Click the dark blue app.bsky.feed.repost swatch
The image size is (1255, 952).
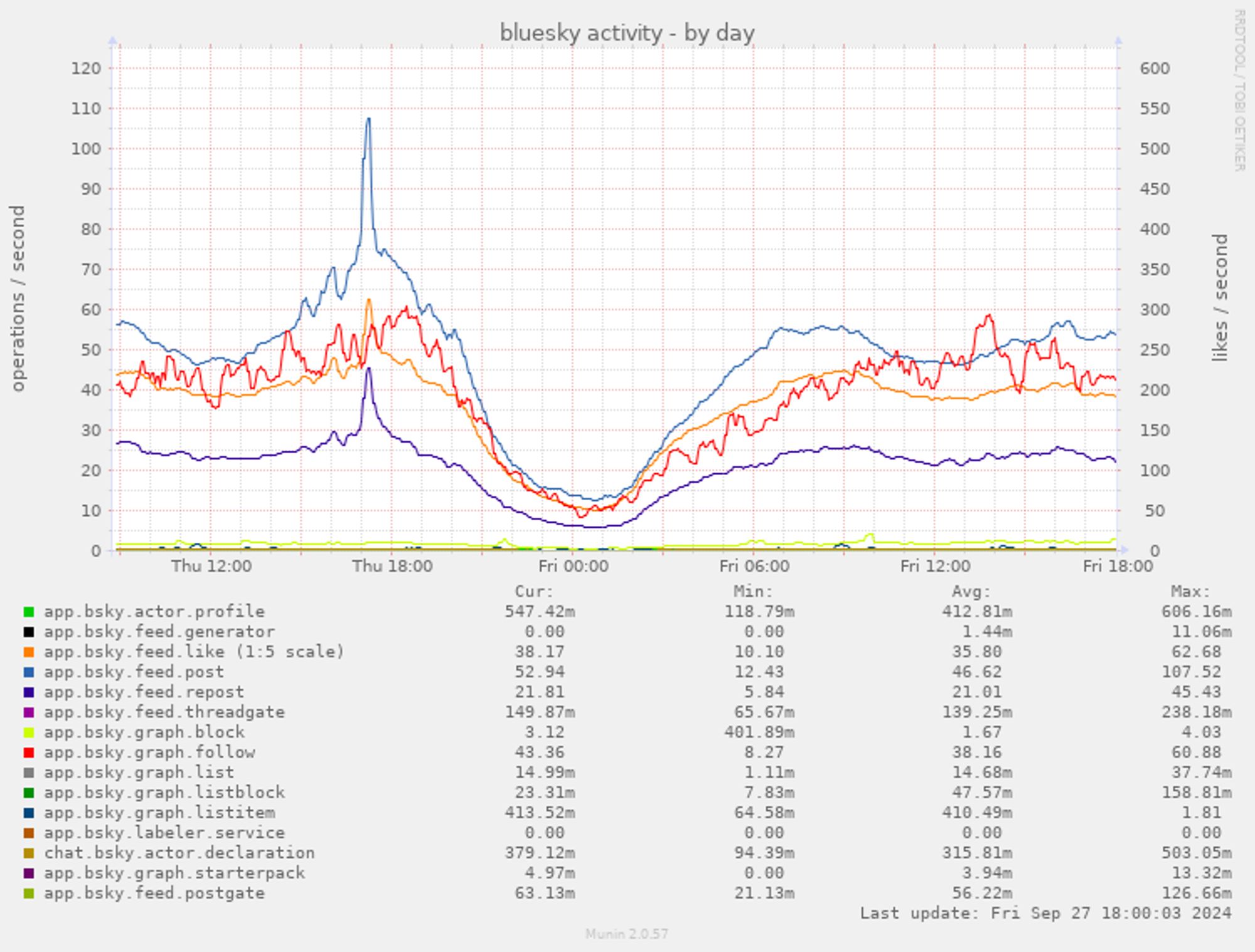tap(28, 692)
